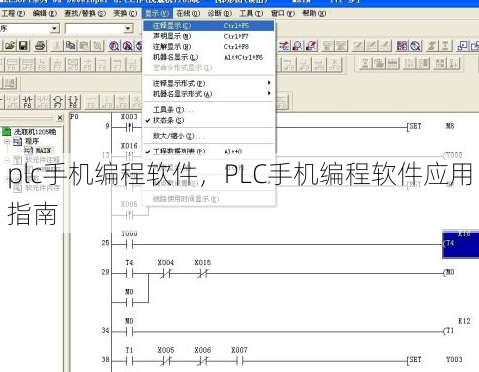The width and height of the screenshot is (479, 372).
Task: Select the application instruction F8 tool
Action: 73,102
